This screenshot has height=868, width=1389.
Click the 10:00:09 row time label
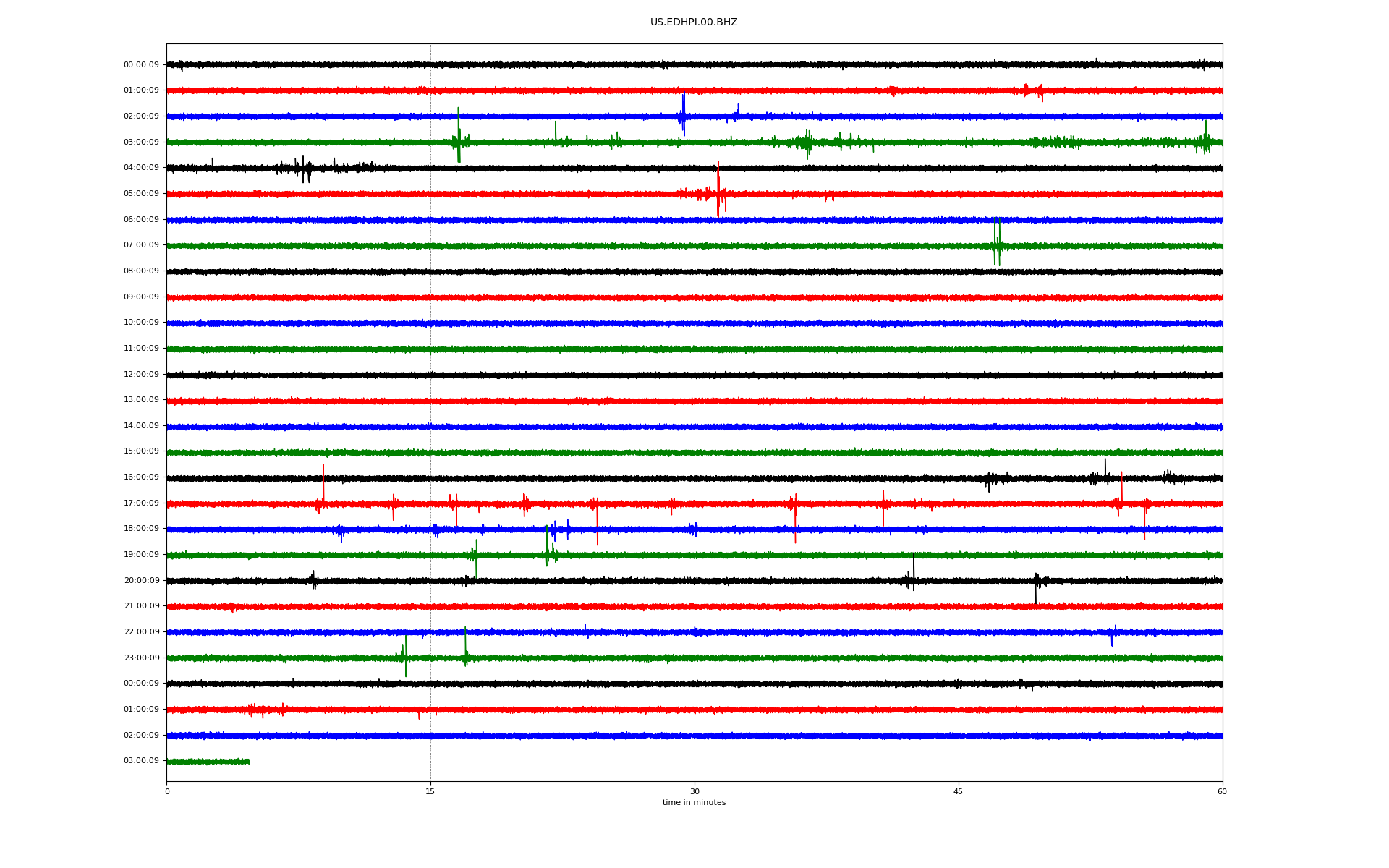[x=141, y=323]
